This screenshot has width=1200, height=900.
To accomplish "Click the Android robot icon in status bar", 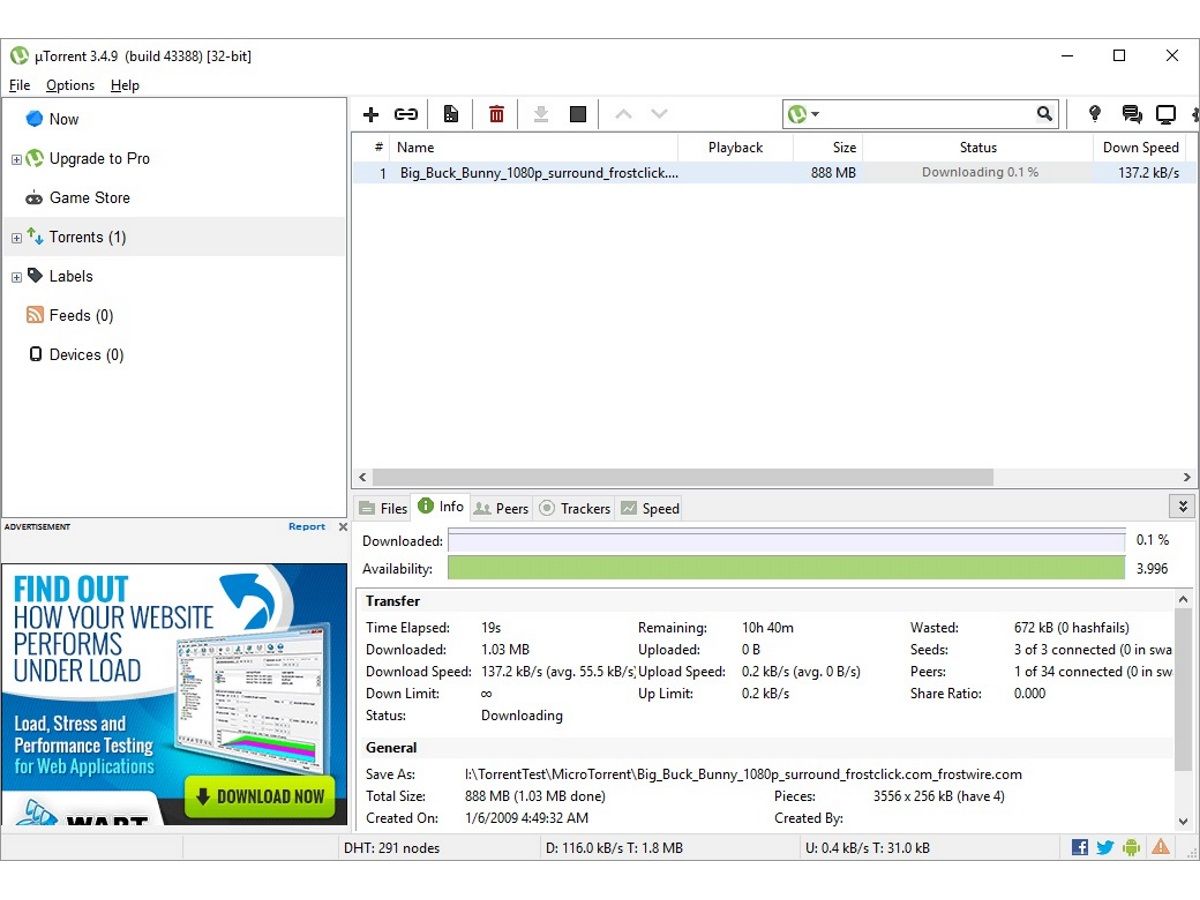I will [x=1131, y=847].
